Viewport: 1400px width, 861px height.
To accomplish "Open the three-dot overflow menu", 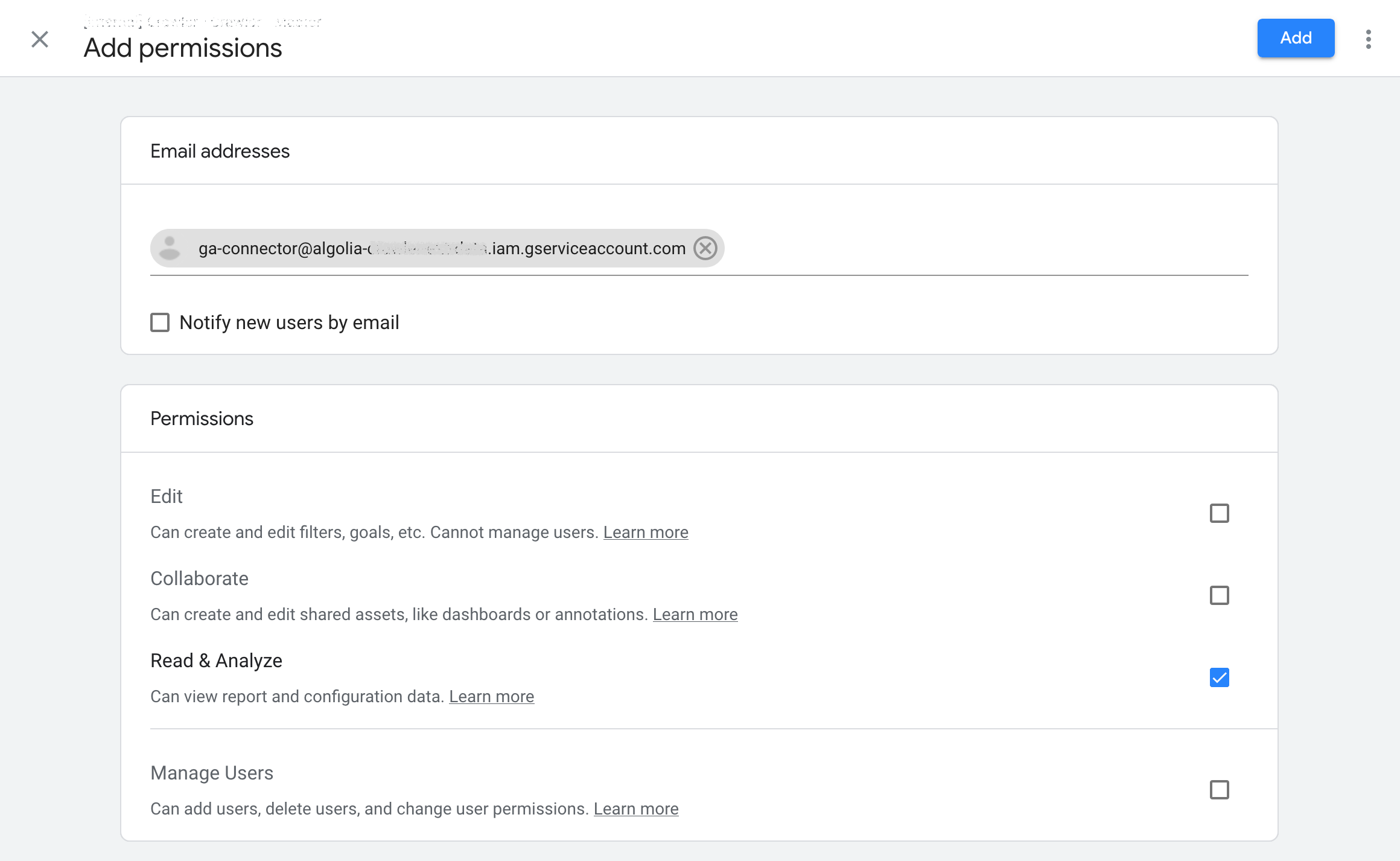I will pyautogui.click(x=1368, y=38).
